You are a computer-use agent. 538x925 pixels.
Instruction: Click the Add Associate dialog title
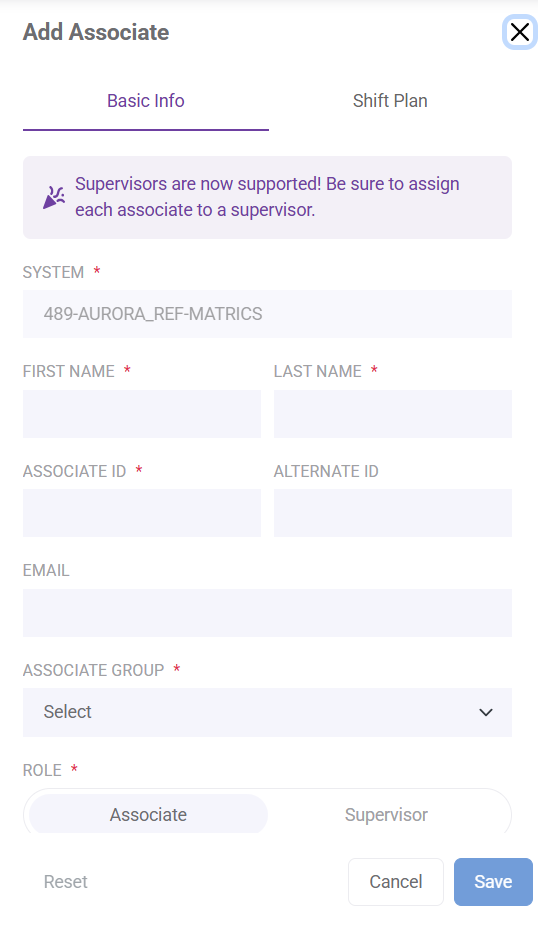[x=96, y=32]
